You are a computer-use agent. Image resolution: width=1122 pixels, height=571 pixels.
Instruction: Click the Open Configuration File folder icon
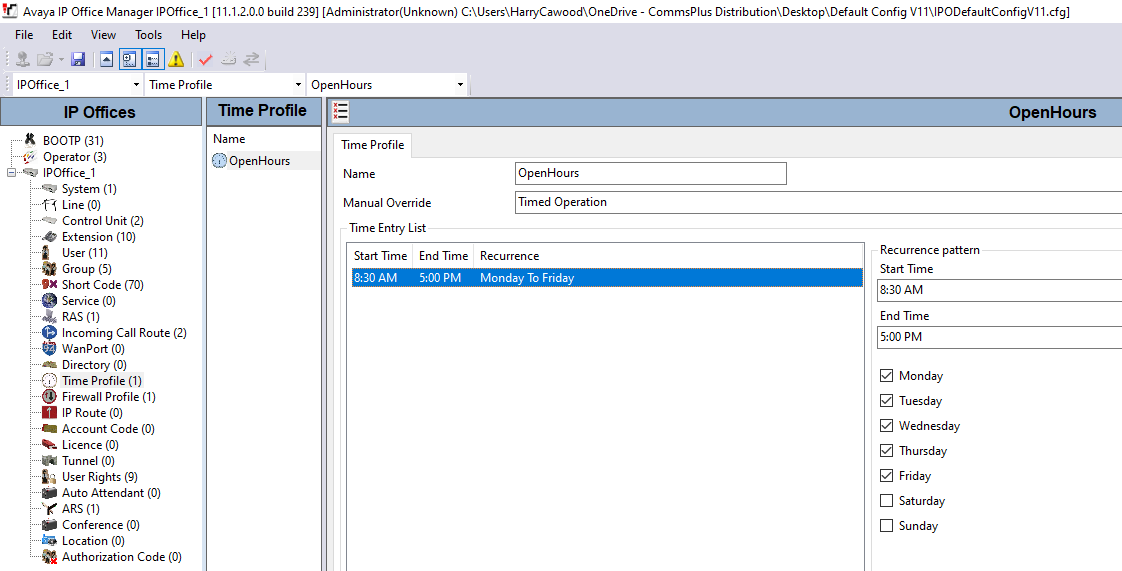pyautogui.click(x=45, y=59)
